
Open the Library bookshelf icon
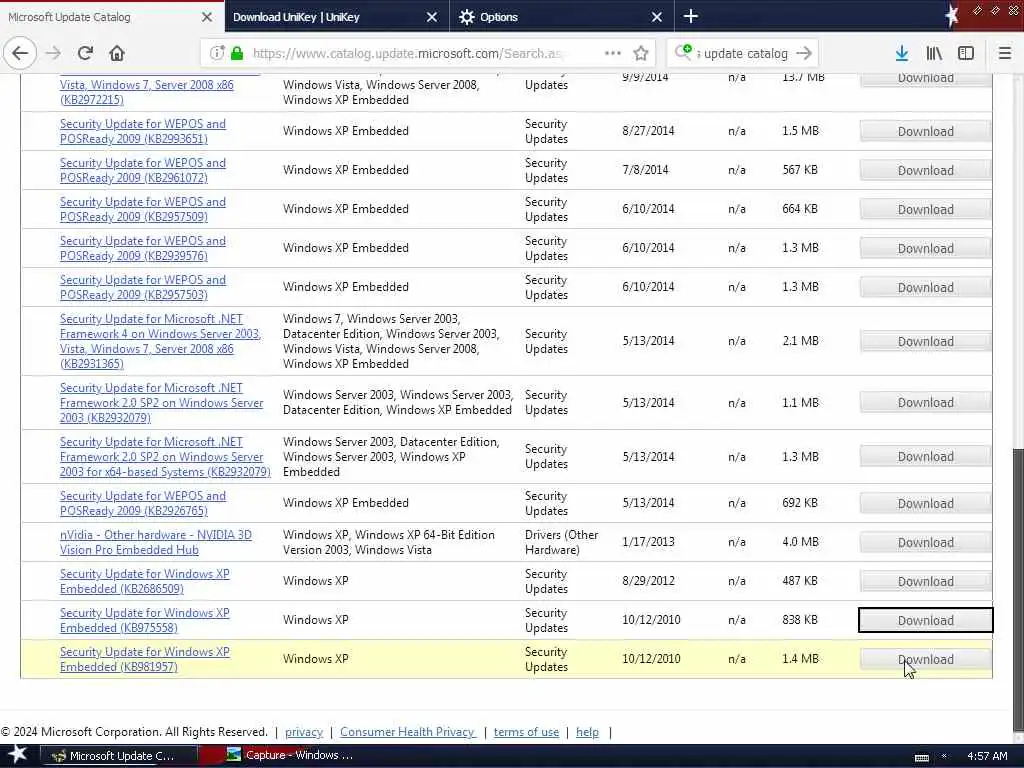tap(934, 53)
